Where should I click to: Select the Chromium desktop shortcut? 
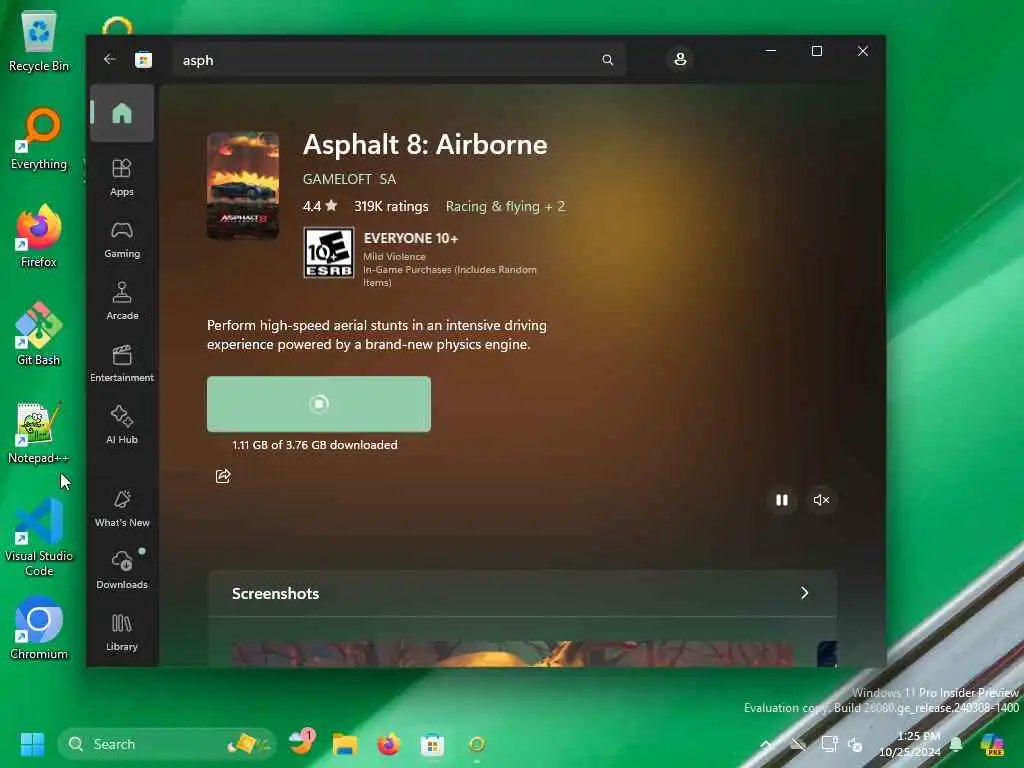coord(39,628)
